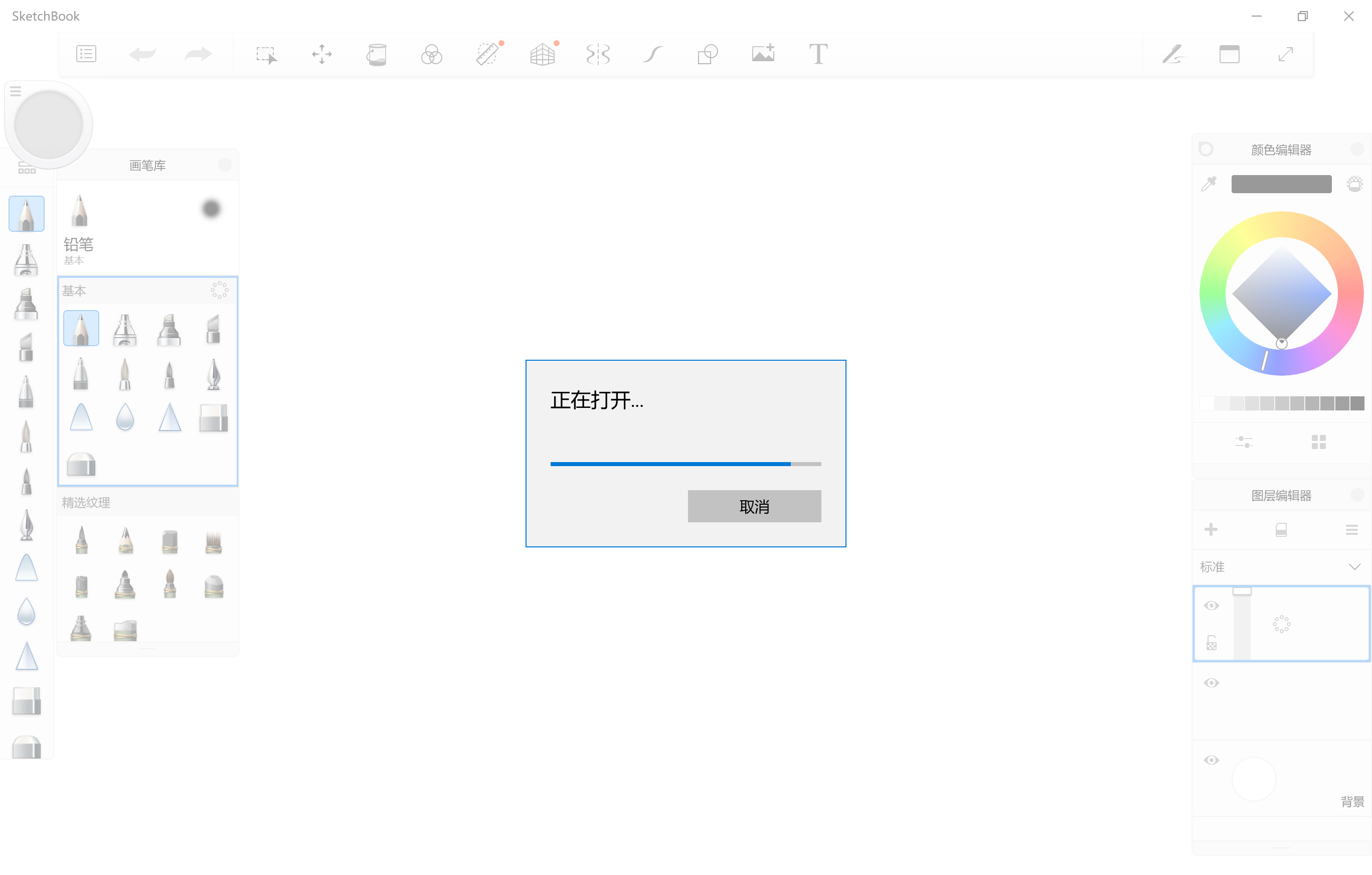Screen dimensions: 1372x875
Task: Click the Add Image icon
Action: point(763,54)
